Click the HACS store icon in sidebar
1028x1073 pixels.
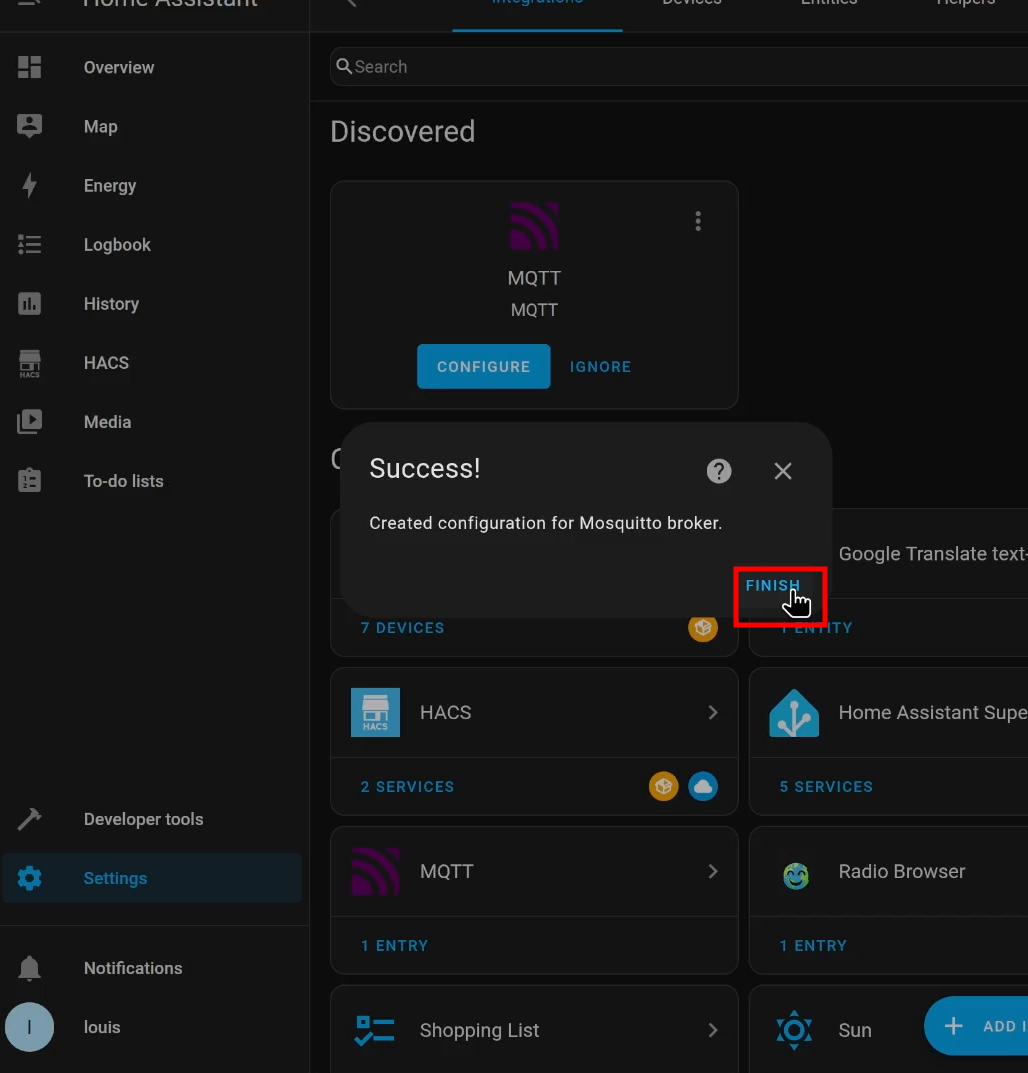(x=29, y=363)
